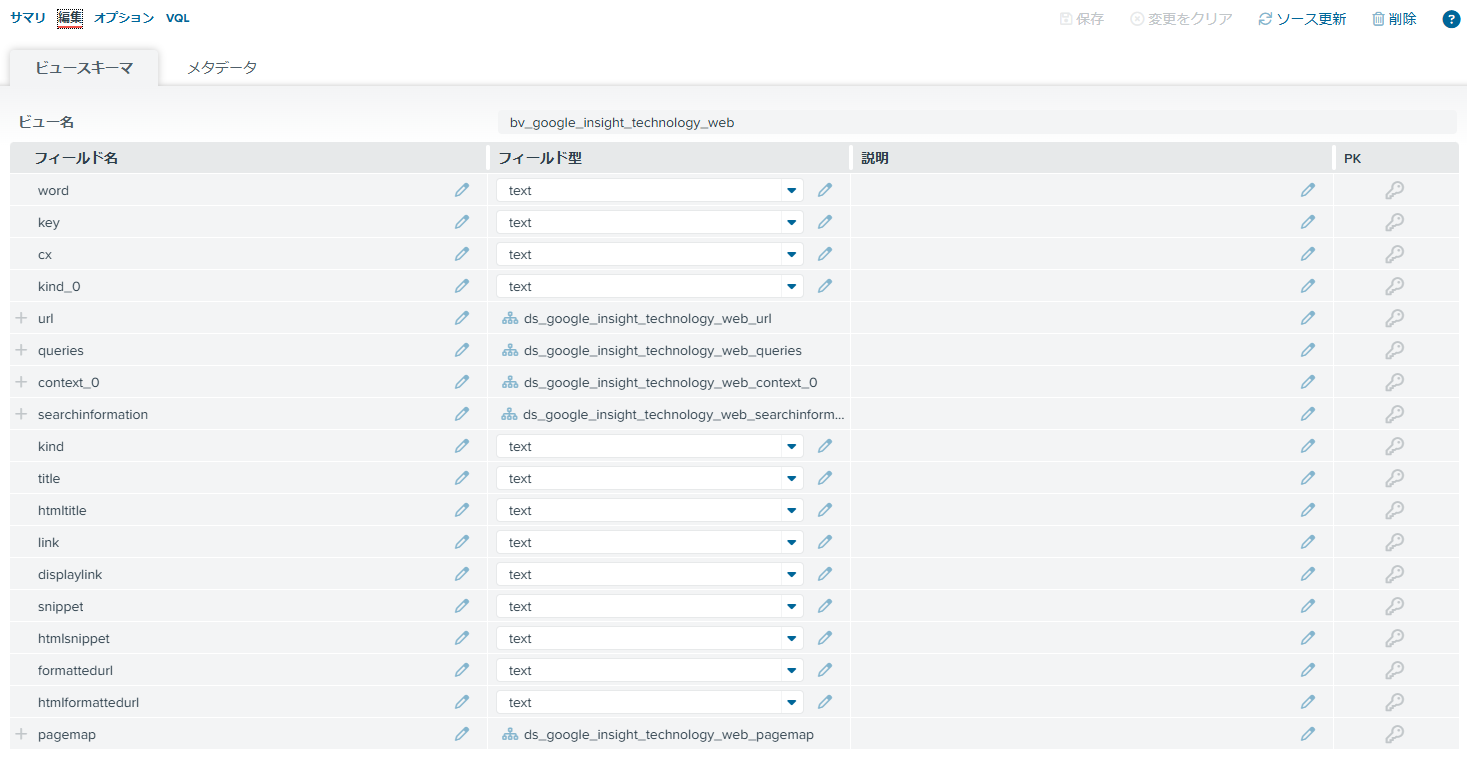The image size is (1467, 759).
Task: Mark pagemap as primary key
Action: (x=1394, y=733)
